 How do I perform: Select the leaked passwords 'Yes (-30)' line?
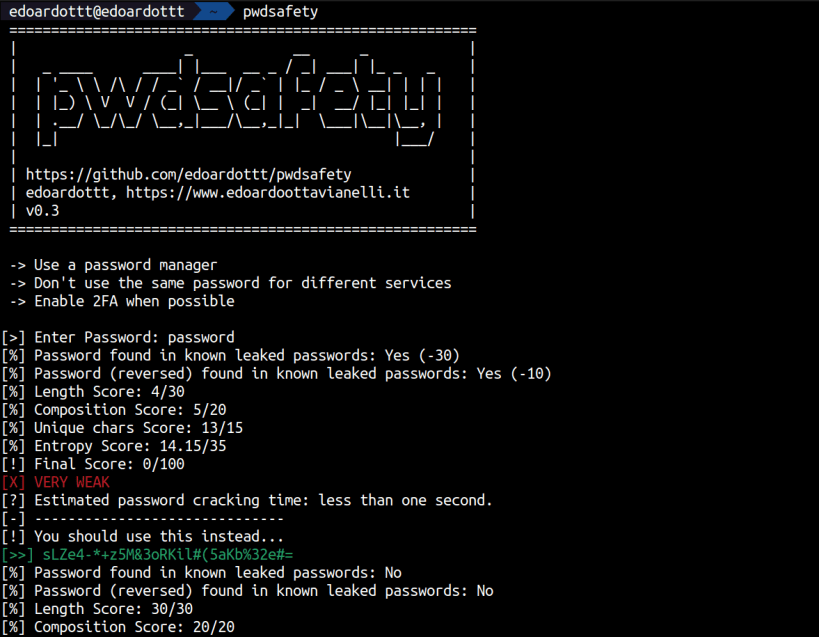tap(230, 356)
